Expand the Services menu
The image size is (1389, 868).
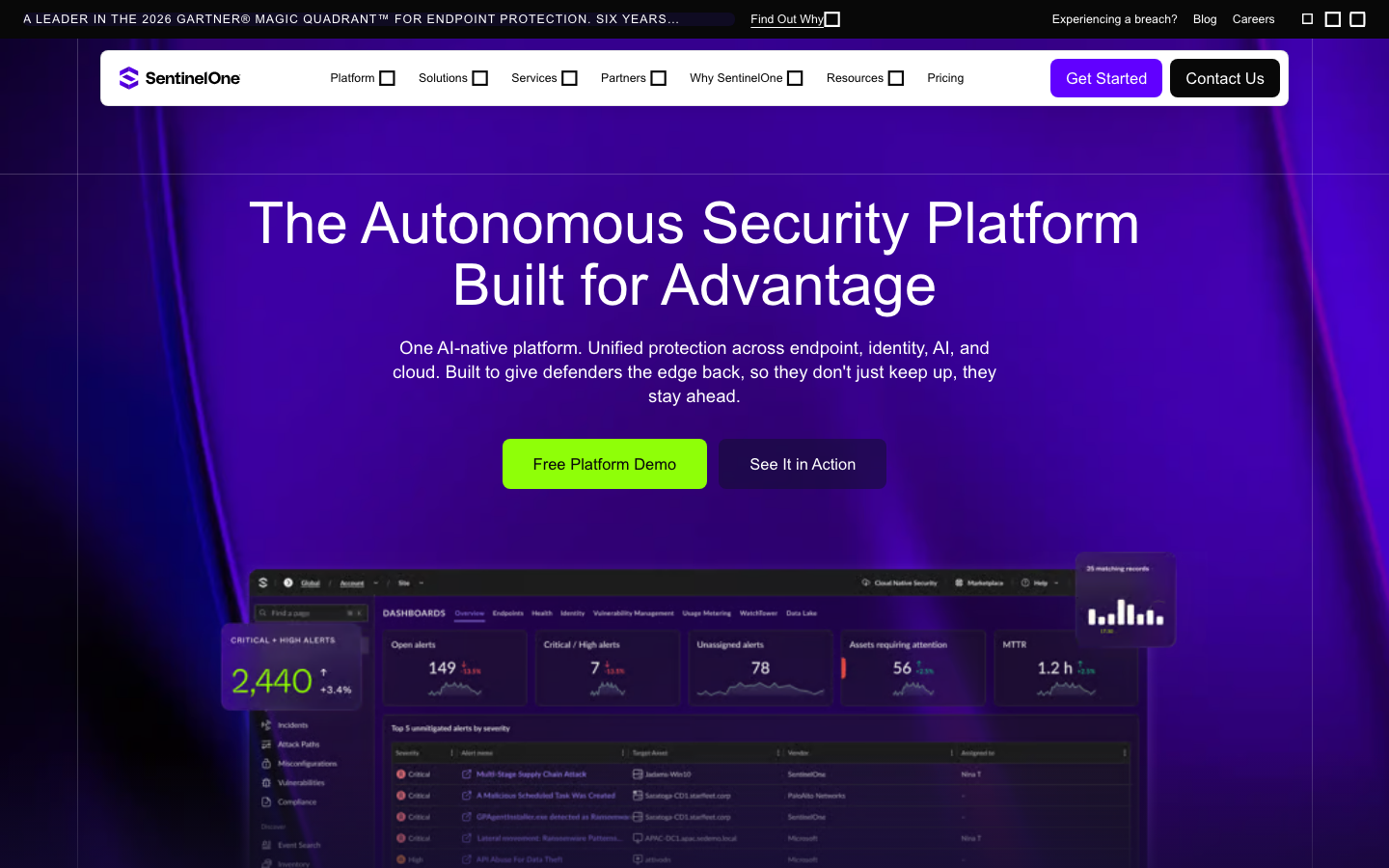coord(544,78)
